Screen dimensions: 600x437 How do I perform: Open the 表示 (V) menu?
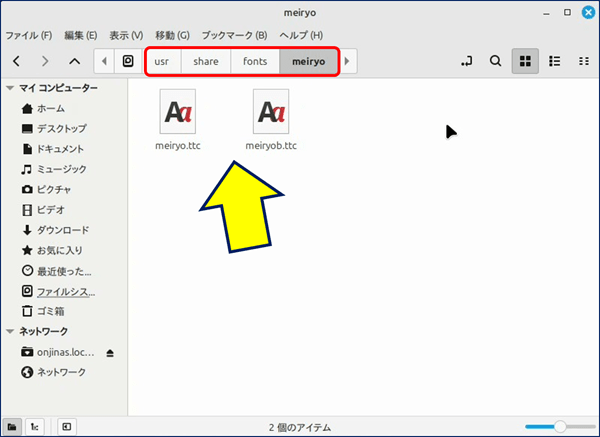[x=126, y=36]
